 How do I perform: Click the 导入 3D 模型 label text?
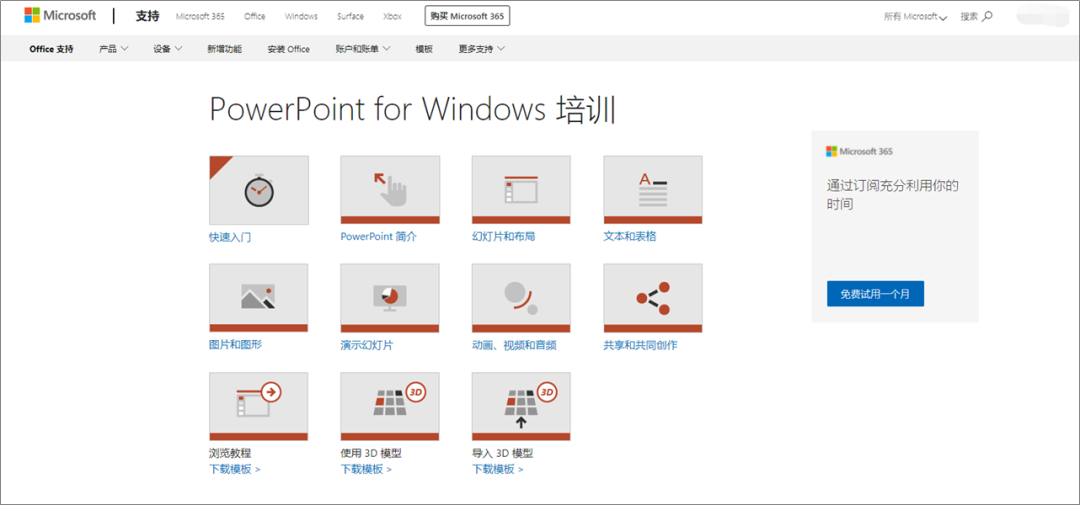pos(503,453)
